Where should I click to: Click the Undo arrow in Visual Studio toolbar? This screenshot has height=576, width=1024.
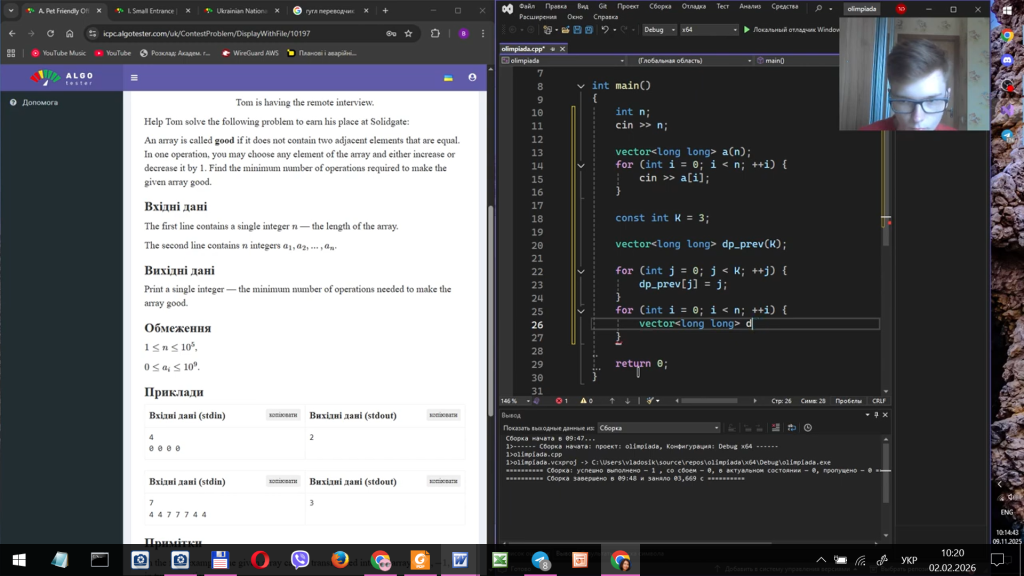click(x=605, y=30)
